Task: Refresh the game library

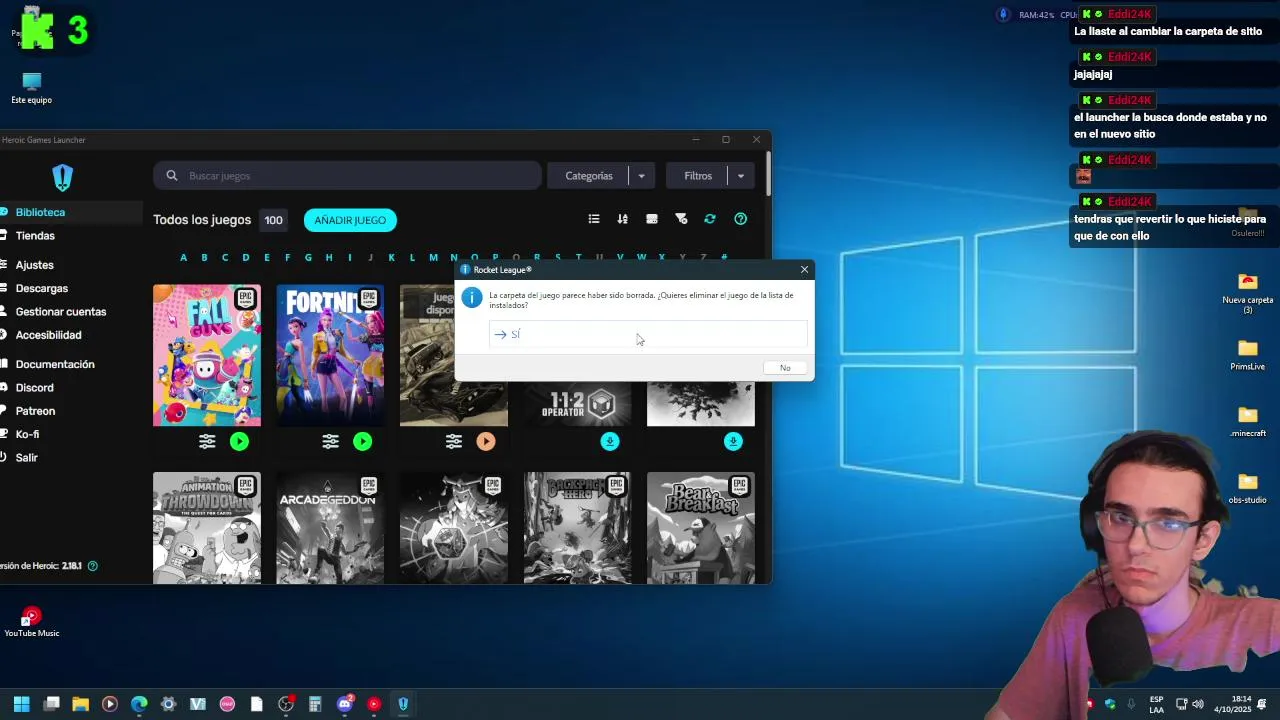Action: pos(710,219)
